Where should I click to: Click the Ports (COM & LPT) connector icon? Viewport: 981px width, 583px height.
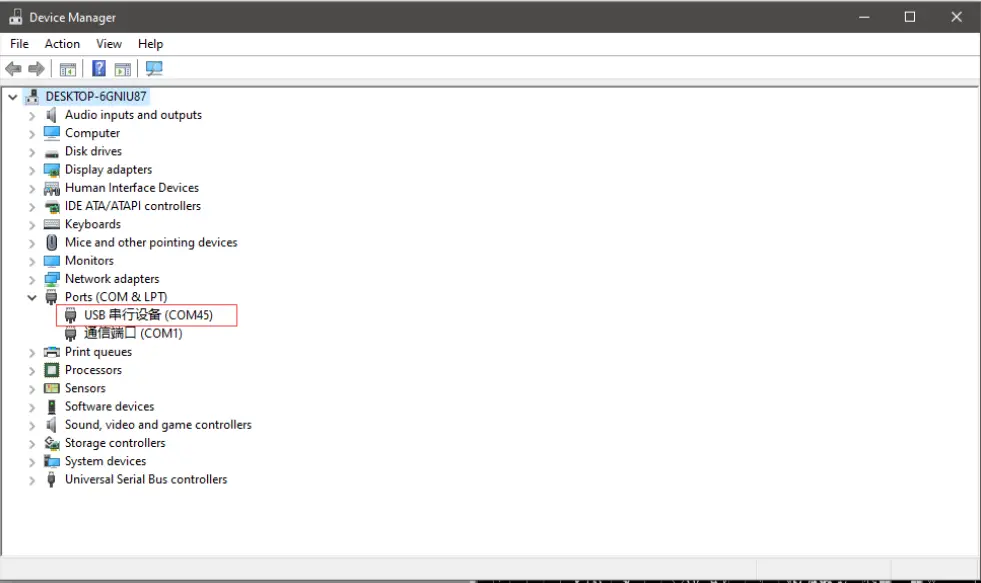coord(51,297)
